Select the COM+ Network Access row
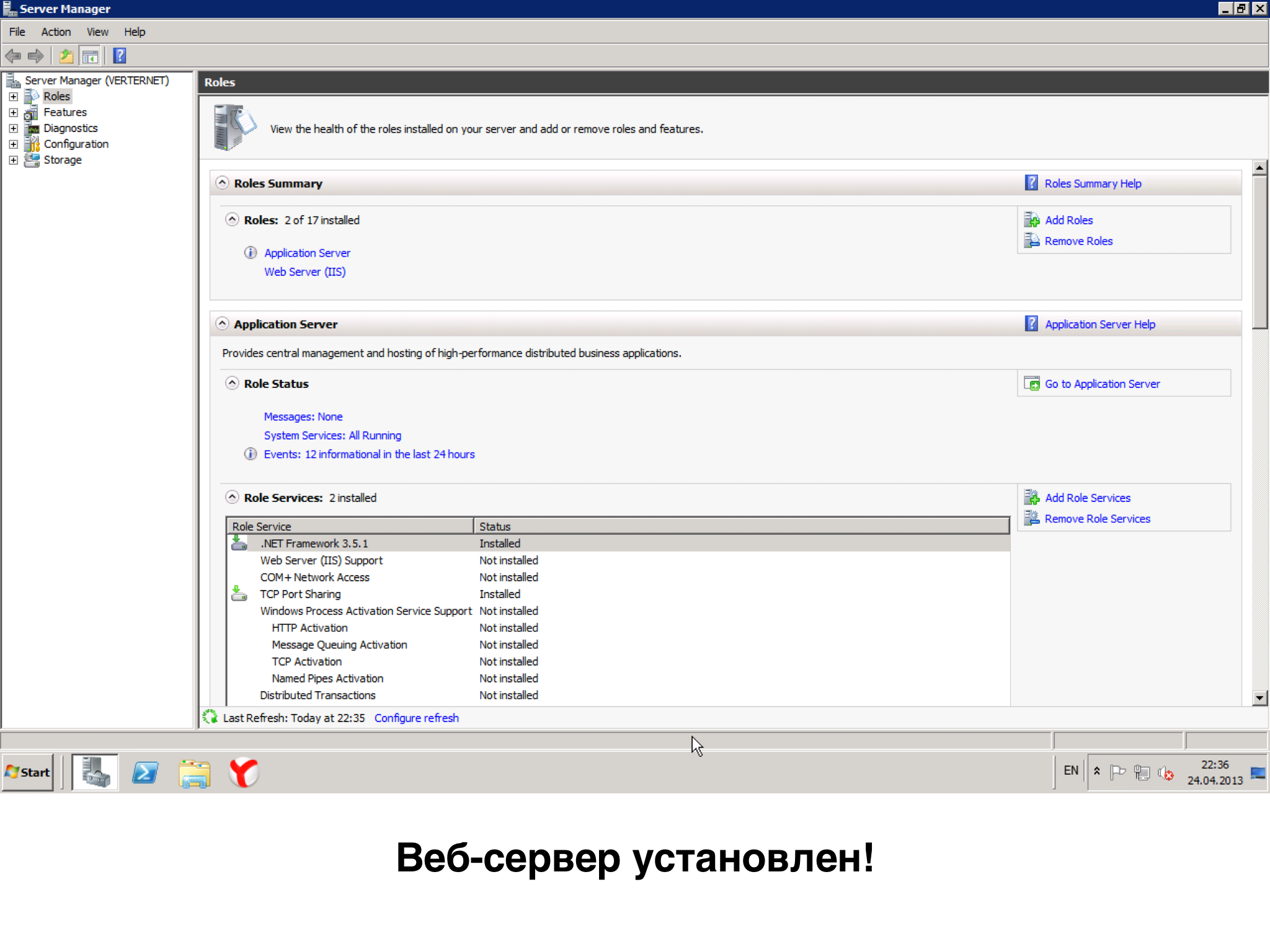The width and height of the screenshot is (1270, 952). (618, 577)
